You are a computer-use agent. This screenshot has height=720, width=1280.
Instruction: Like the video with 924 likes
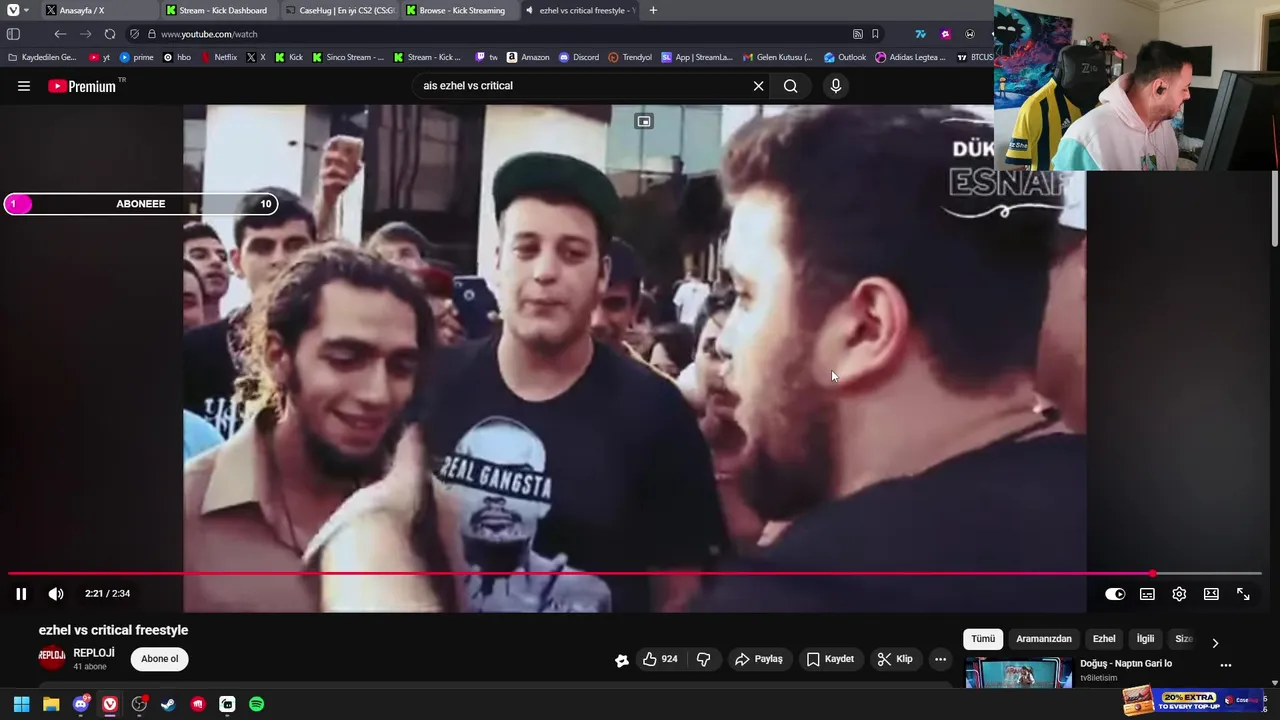coord(660,659)
